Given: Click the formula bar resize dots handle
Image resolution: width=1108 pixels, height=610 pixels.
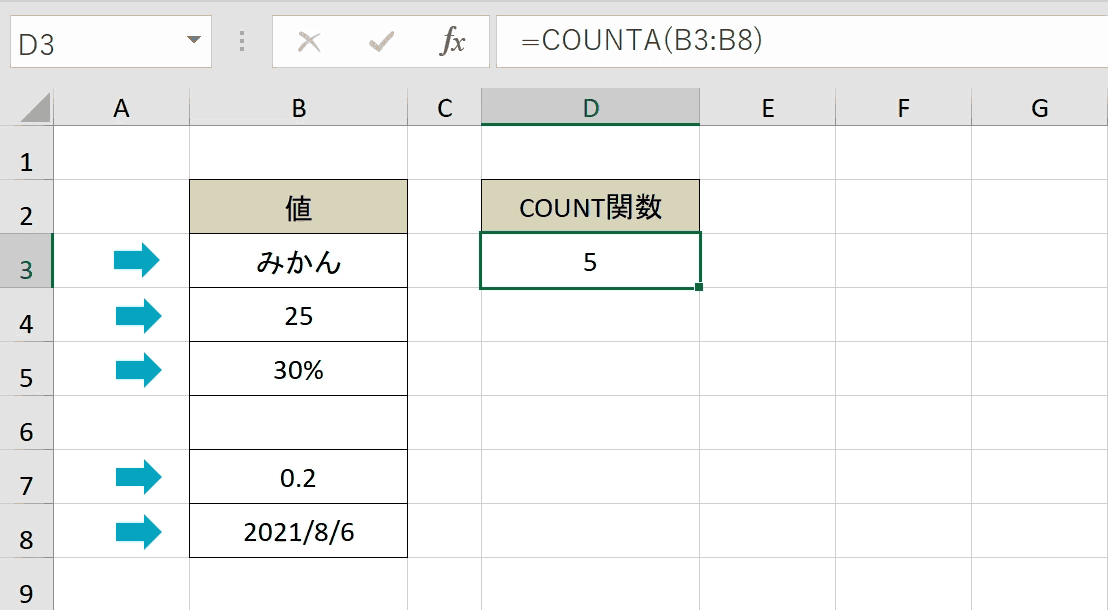Looking at the screenshot, I should coord(242,41).
